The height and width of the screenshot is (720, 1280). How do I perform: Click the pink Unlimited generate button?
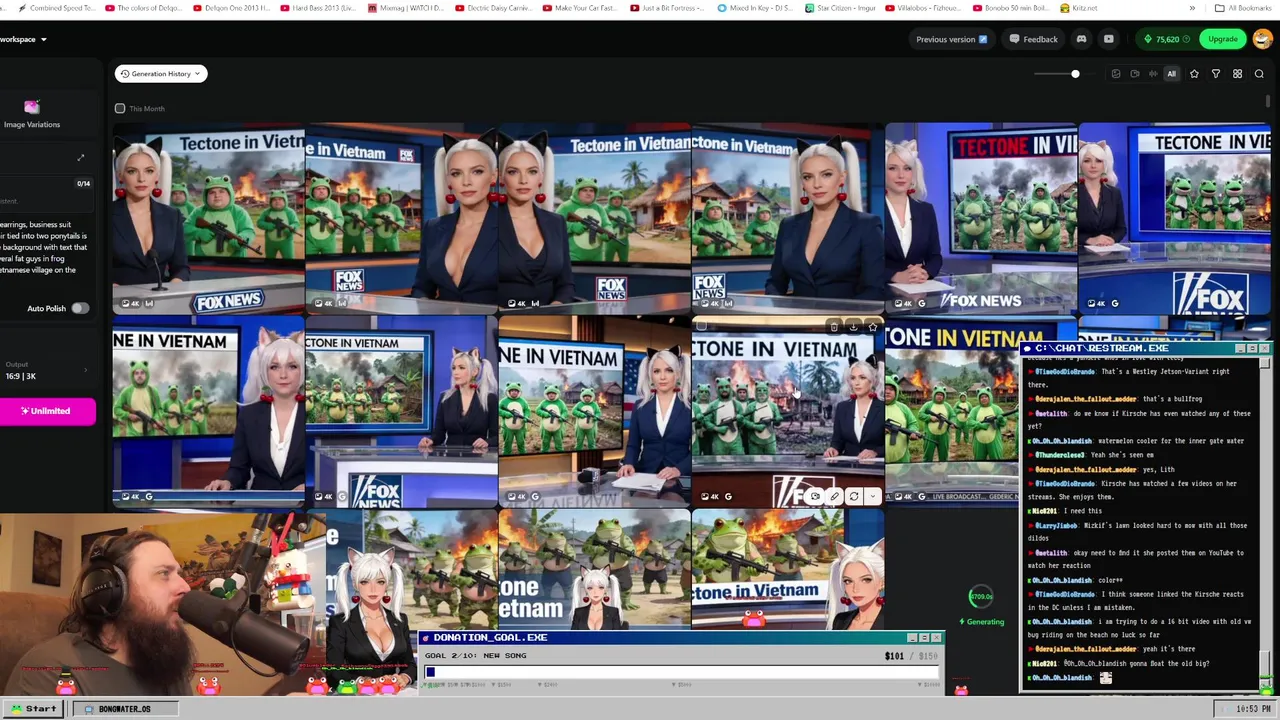[47, 411]
